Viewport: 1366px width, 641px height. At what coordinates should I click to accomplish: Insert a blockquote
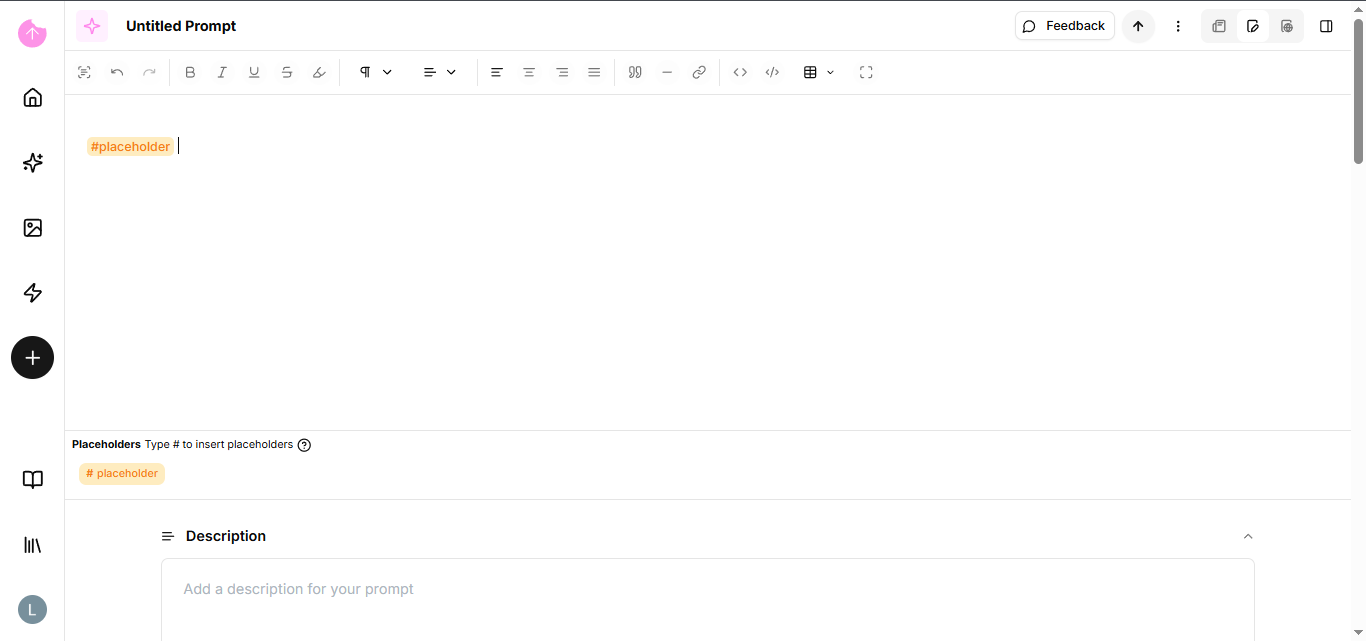[635, 72]
